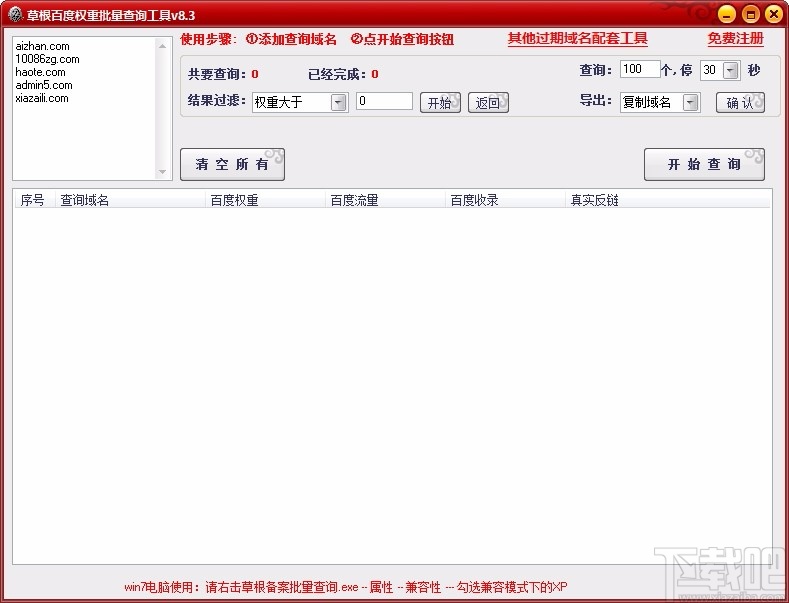Select haote.com in the domain list
789x603 pixels.
coord(40,72)
